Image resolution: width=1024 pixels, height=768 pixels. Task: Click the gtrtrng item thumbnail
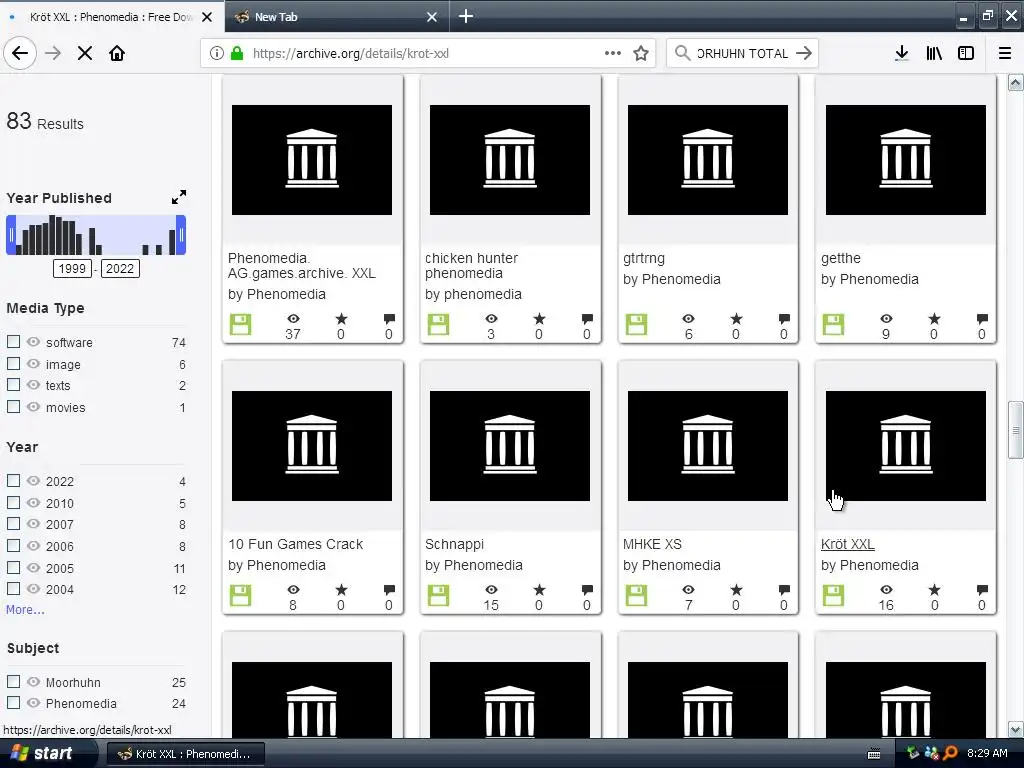(707, 160)
